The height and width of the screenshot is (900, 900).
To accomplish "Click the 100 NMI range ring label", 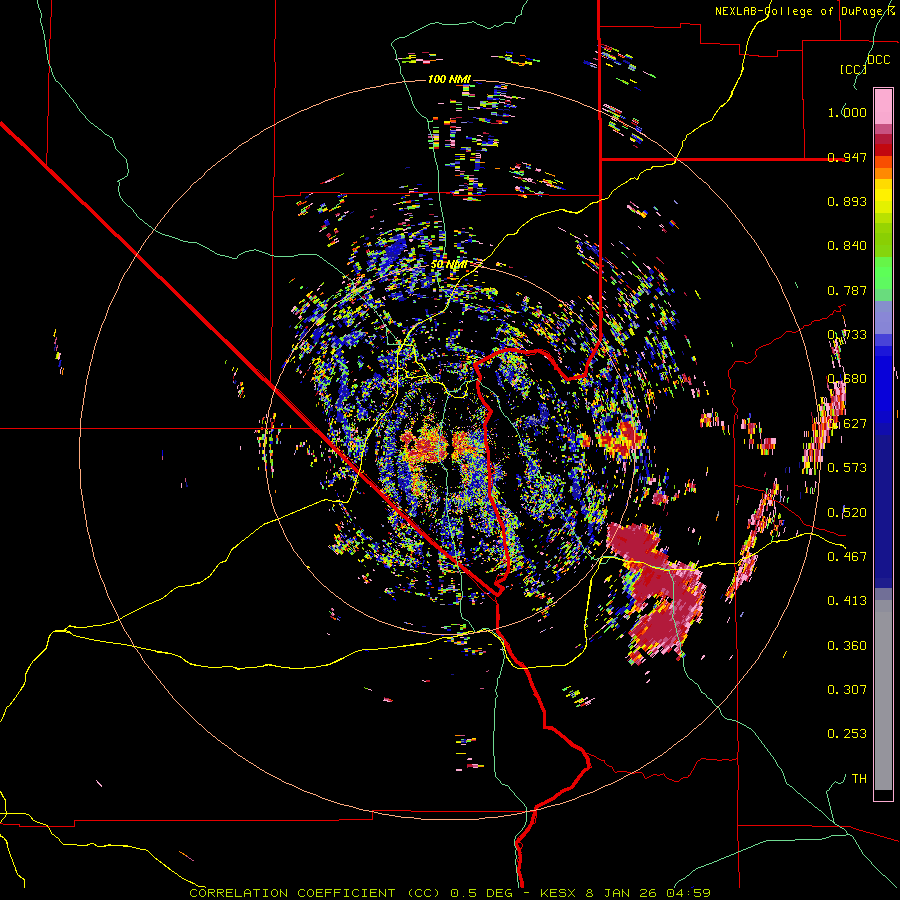I will [449, 79].
